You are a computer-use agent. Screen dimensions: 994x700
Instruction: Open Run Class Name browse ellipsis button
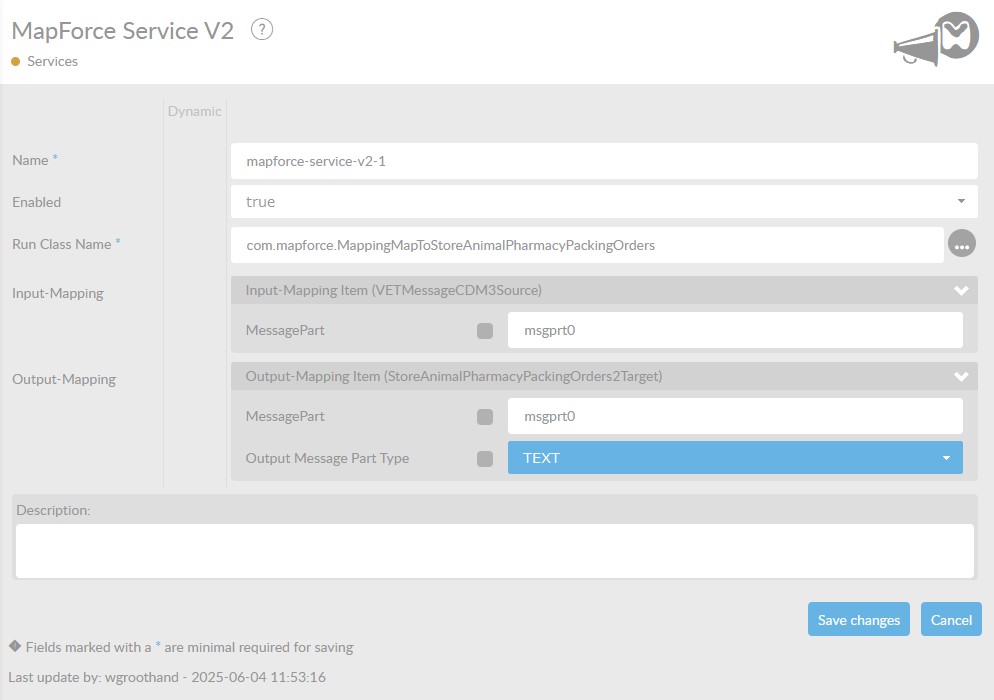961,244
